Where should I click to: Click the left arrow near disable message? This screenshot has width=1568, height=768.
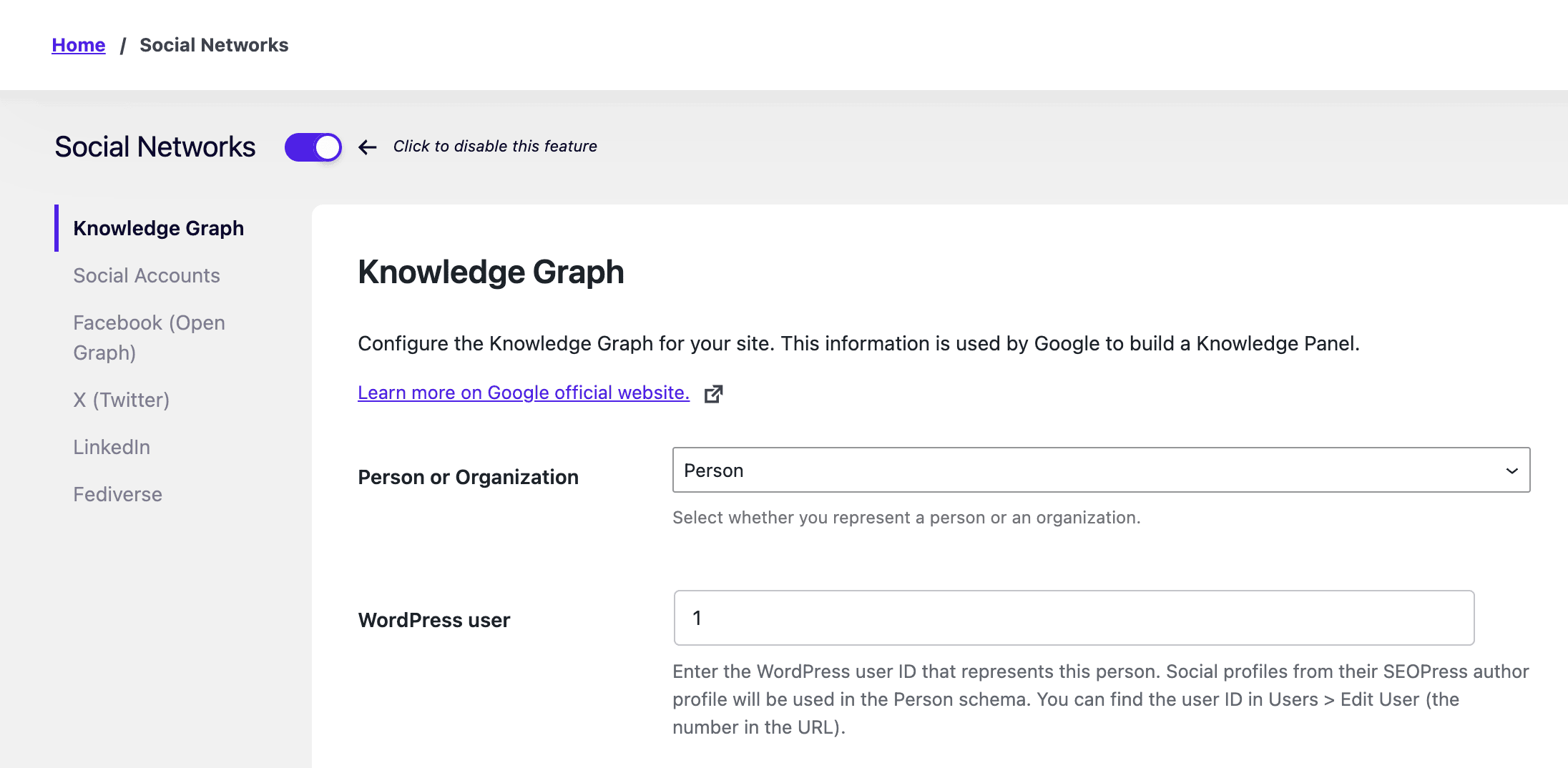367,147
